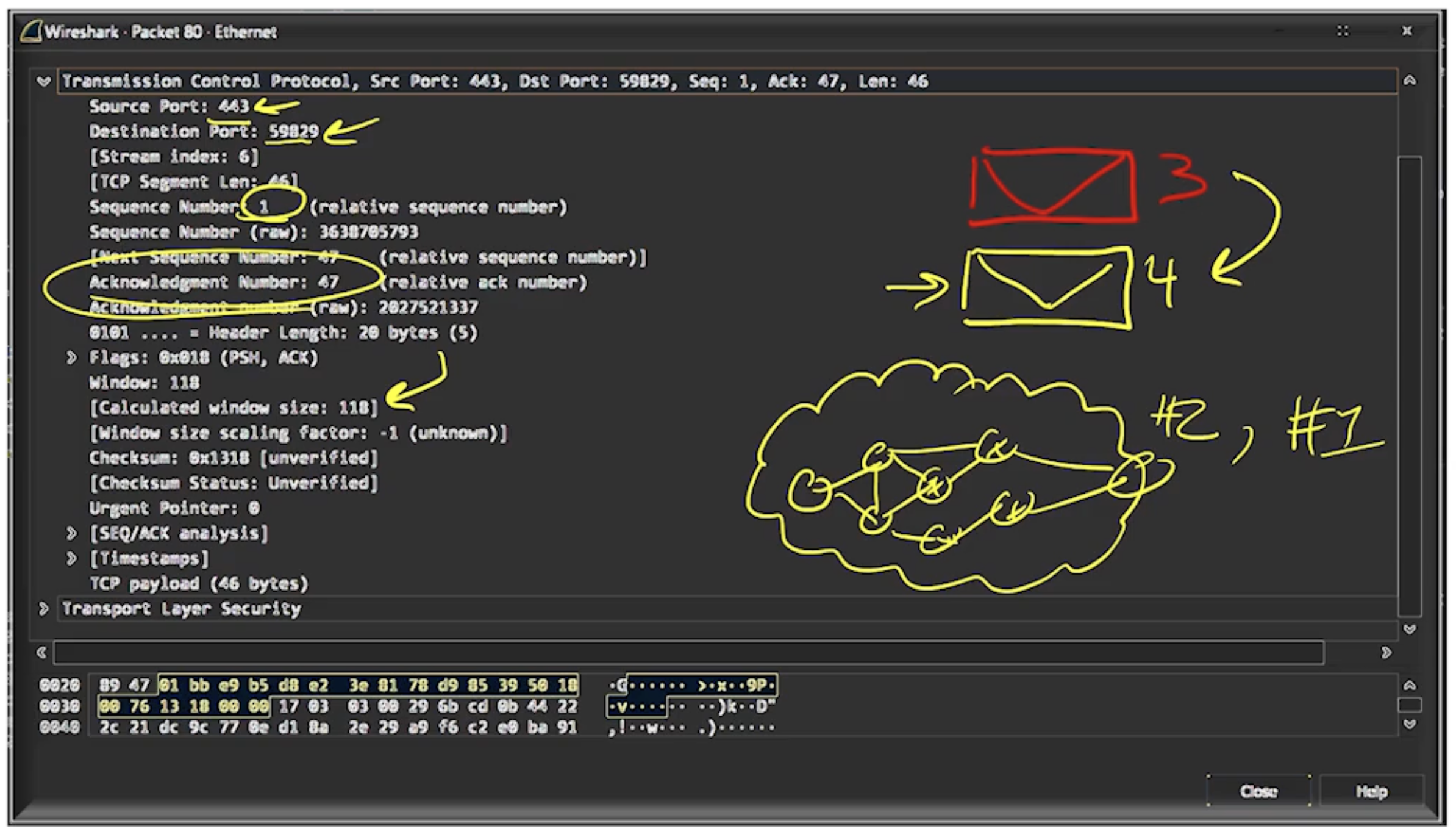The width and height of the screenshot is (1456, 837).
Task: Click horizontal scroll left arrow
Action: pos(41,652)
